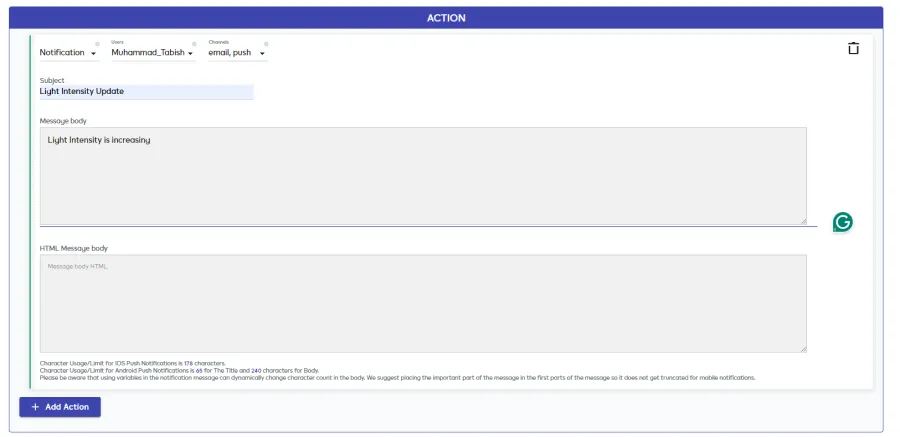
Task: Focus the Message body text area
Action: (422, 176)
